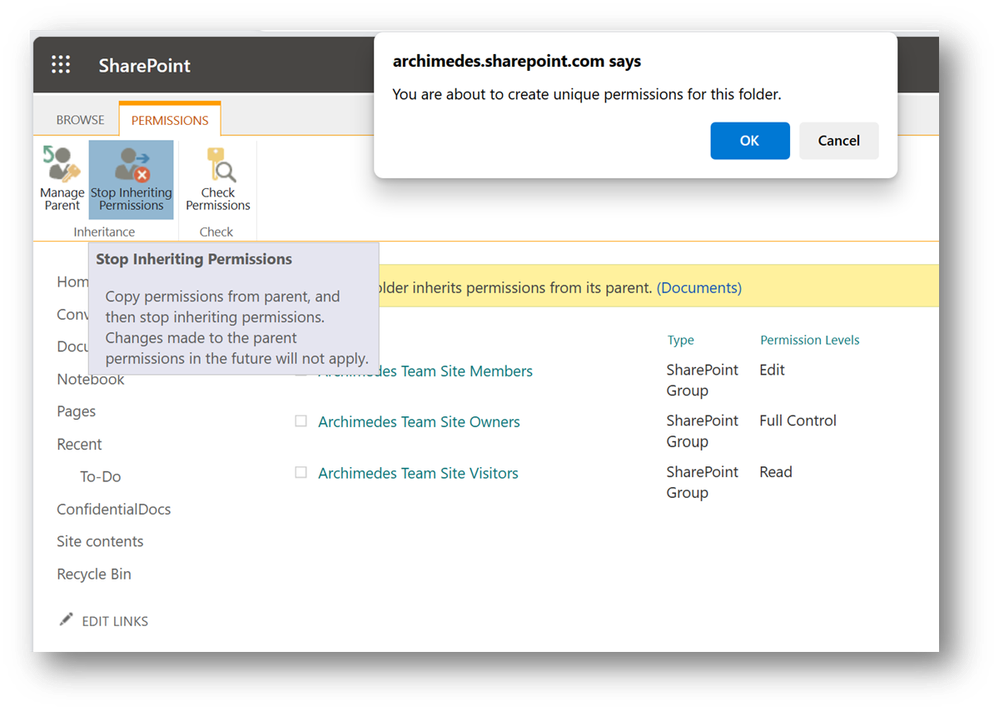Click the Read permission level text

click(x=775, y=472)
